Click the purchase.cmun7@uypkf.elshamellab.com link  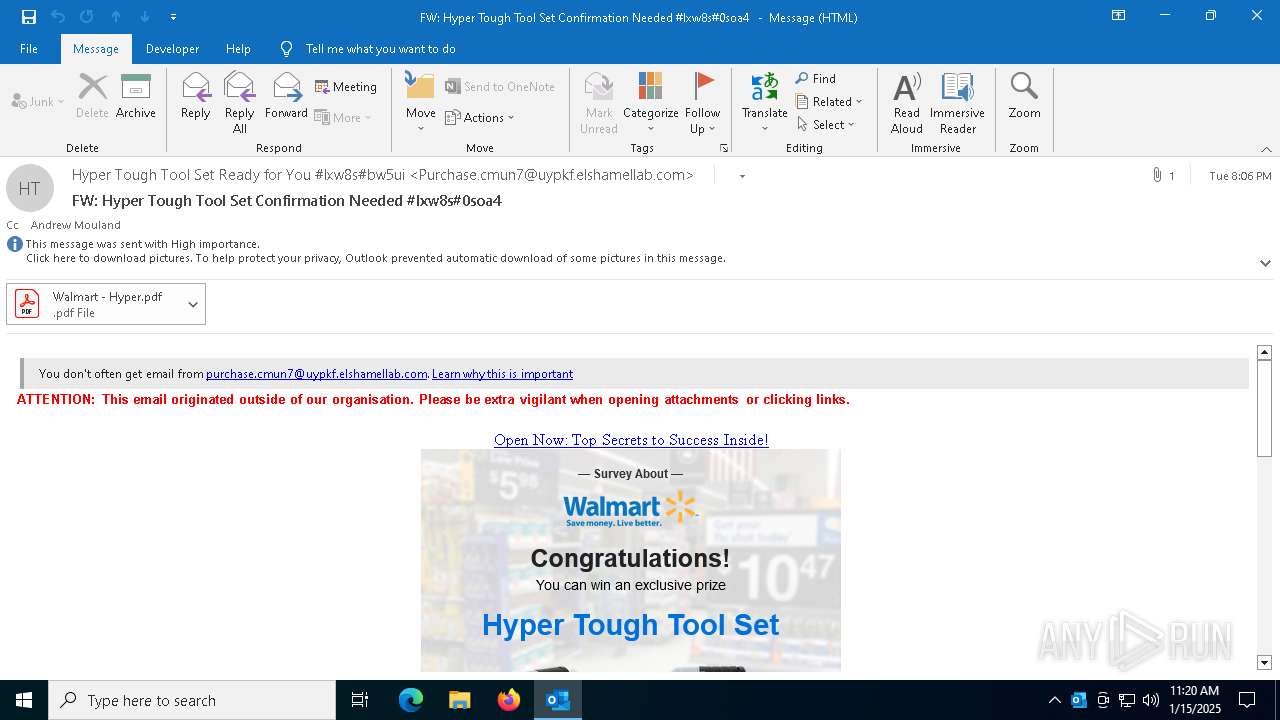pyautogui.click(x=317, y=374)
